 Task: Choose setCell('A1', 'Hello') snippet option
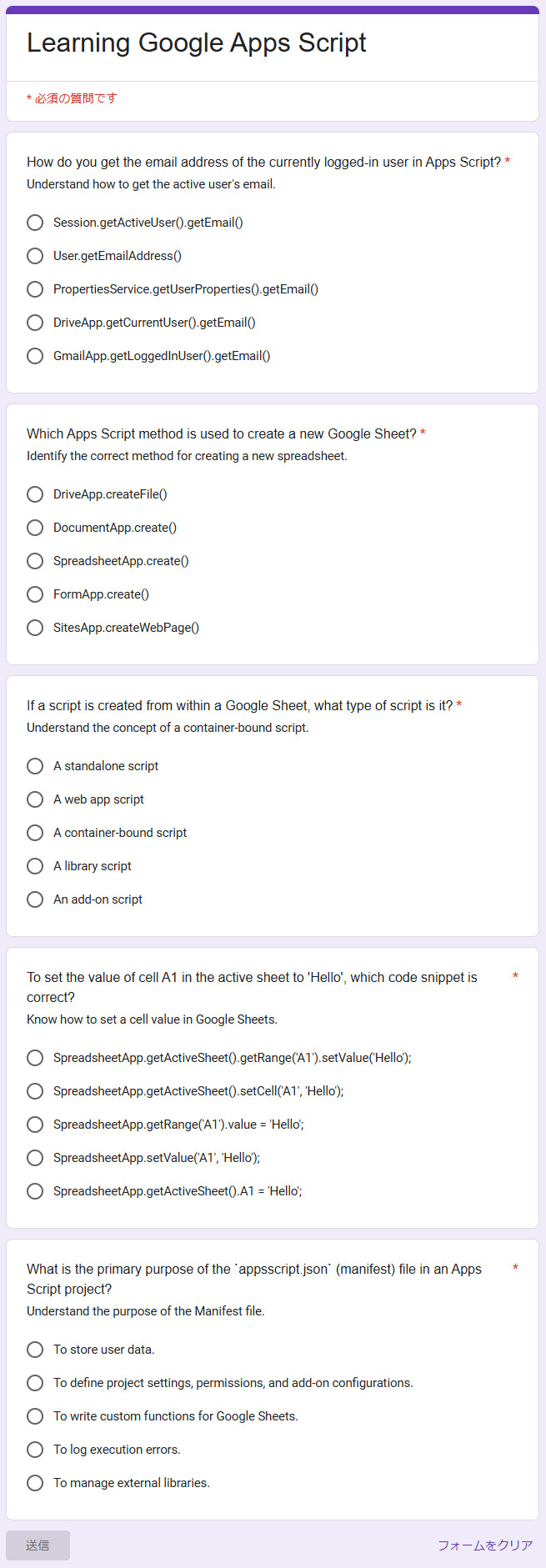click(35, 1091)
